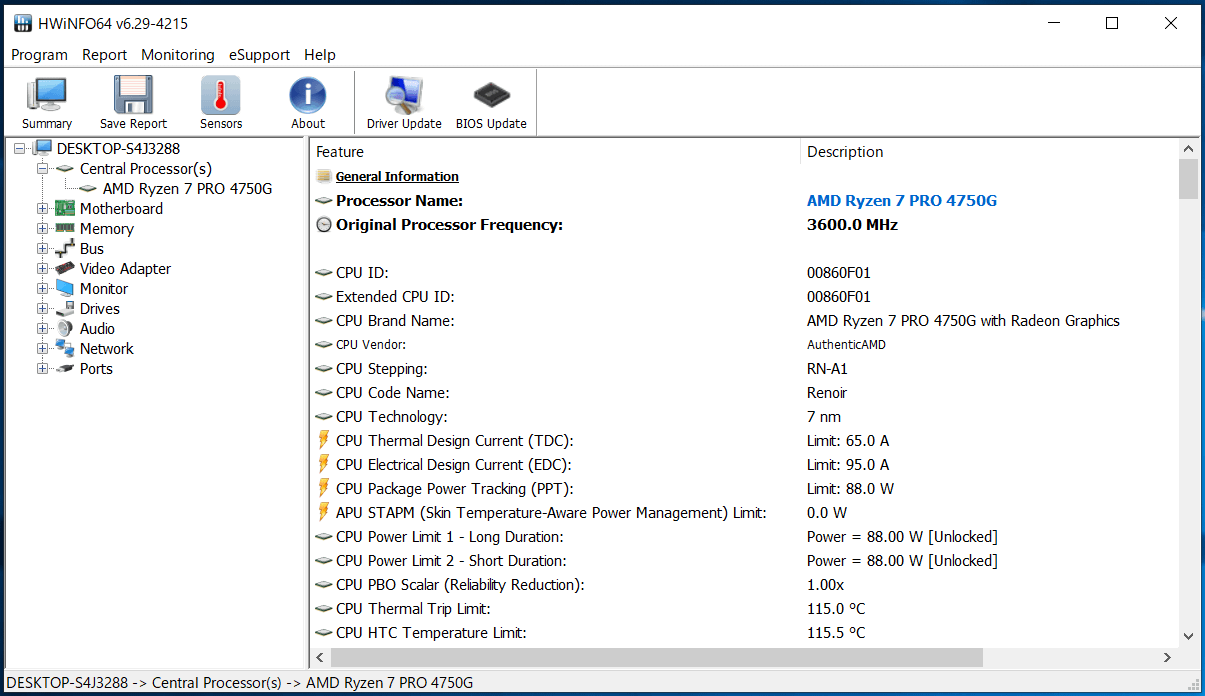Click the blue AMD Ryzen 7 PRO 4750G value

[x=902, y=200]
